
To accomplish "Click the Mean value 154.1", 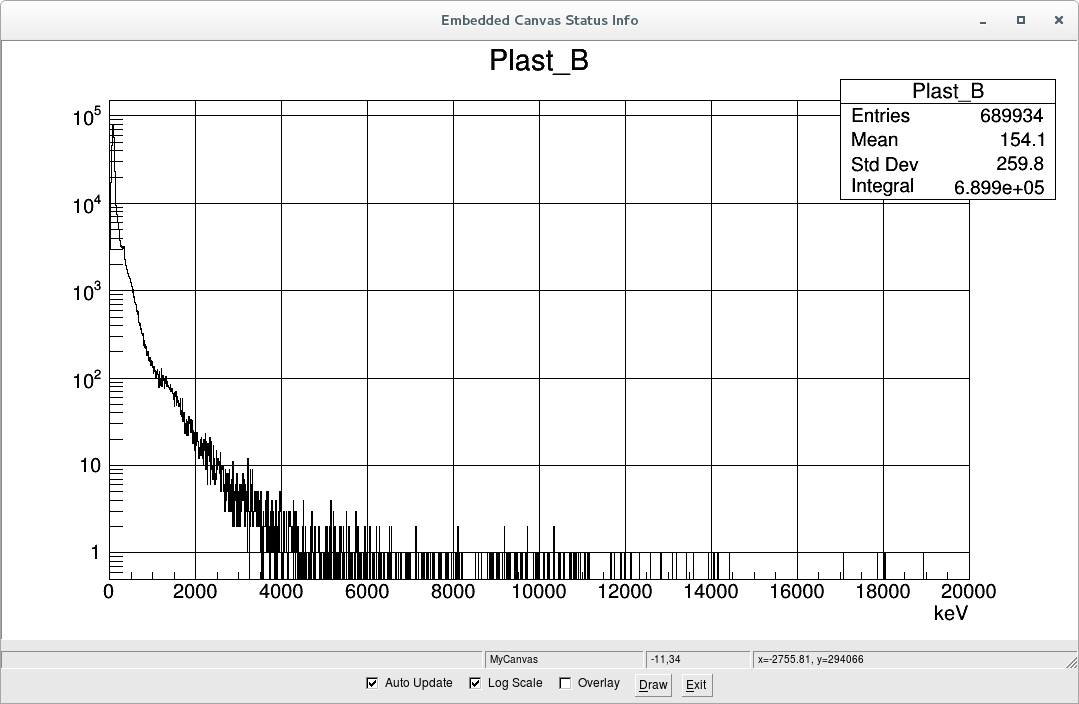I will (1022, 140).
